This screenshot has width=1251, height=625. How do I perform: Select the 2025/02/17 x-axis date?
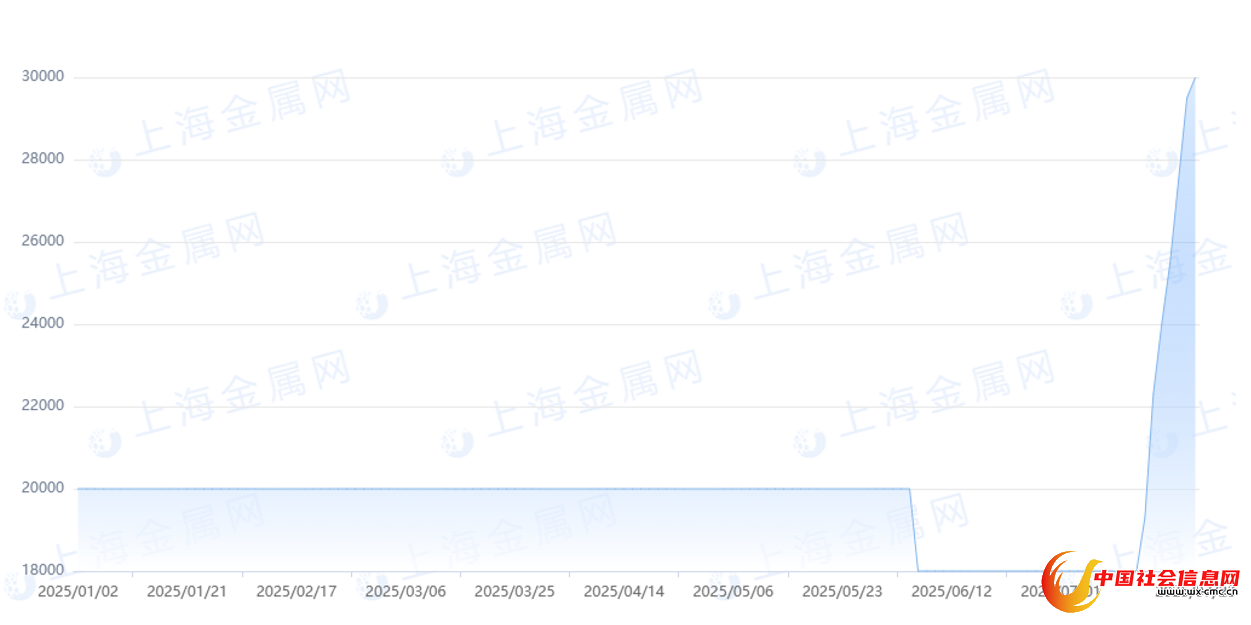click(x=296, y=591)
